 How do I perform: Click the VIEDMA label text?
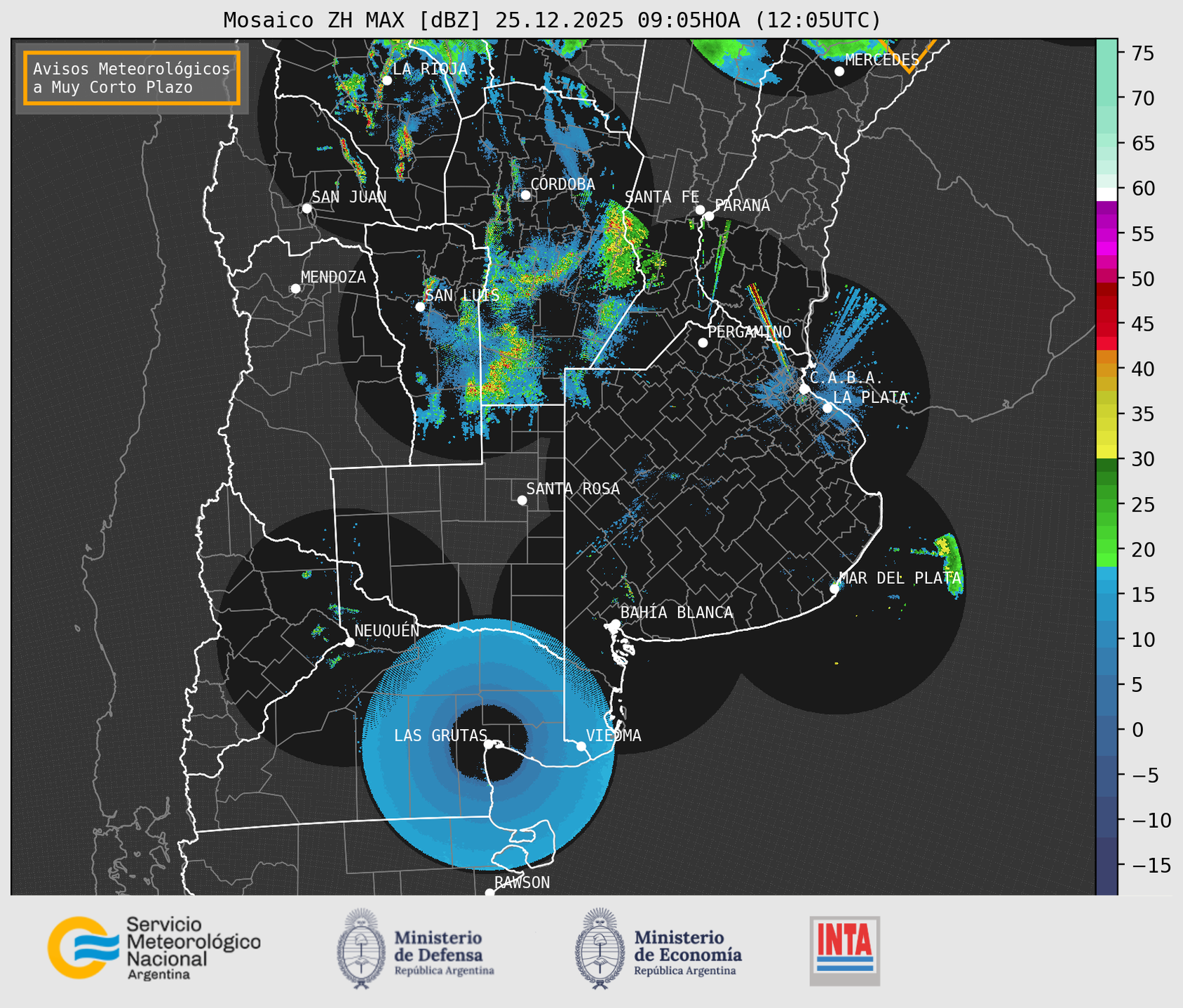614,735
